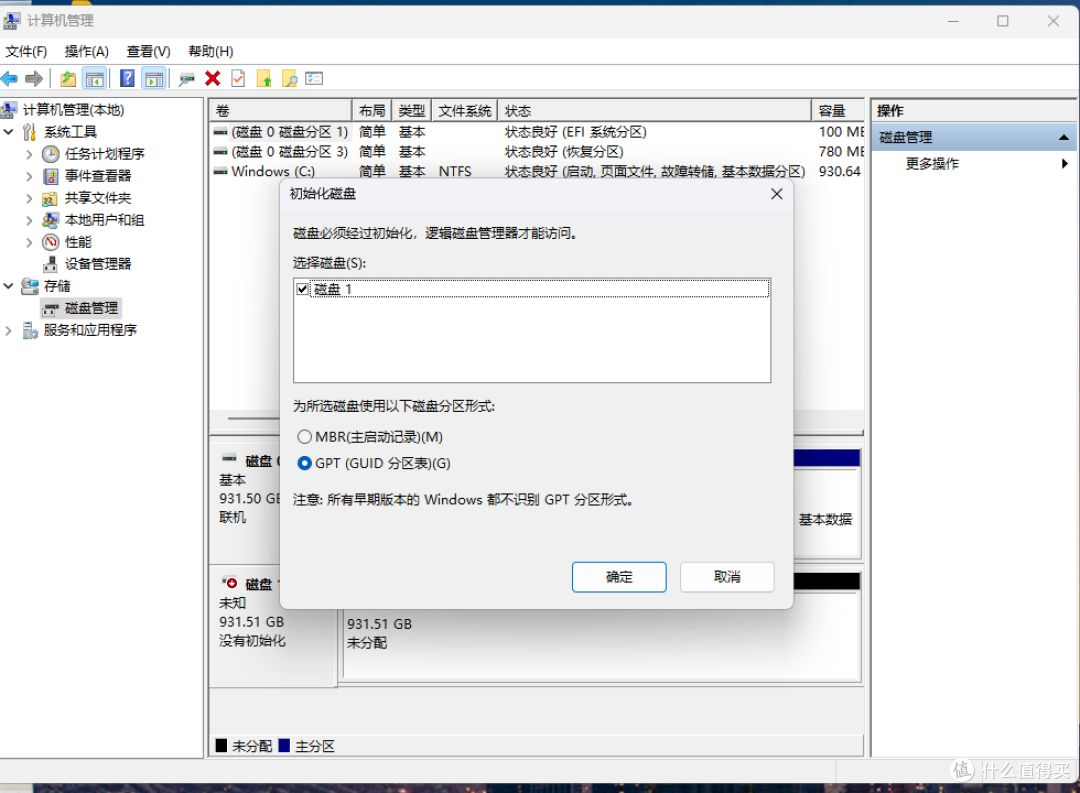Toggle show/hide action pane icon
1080x793 pixels.
tap(154, 79)
